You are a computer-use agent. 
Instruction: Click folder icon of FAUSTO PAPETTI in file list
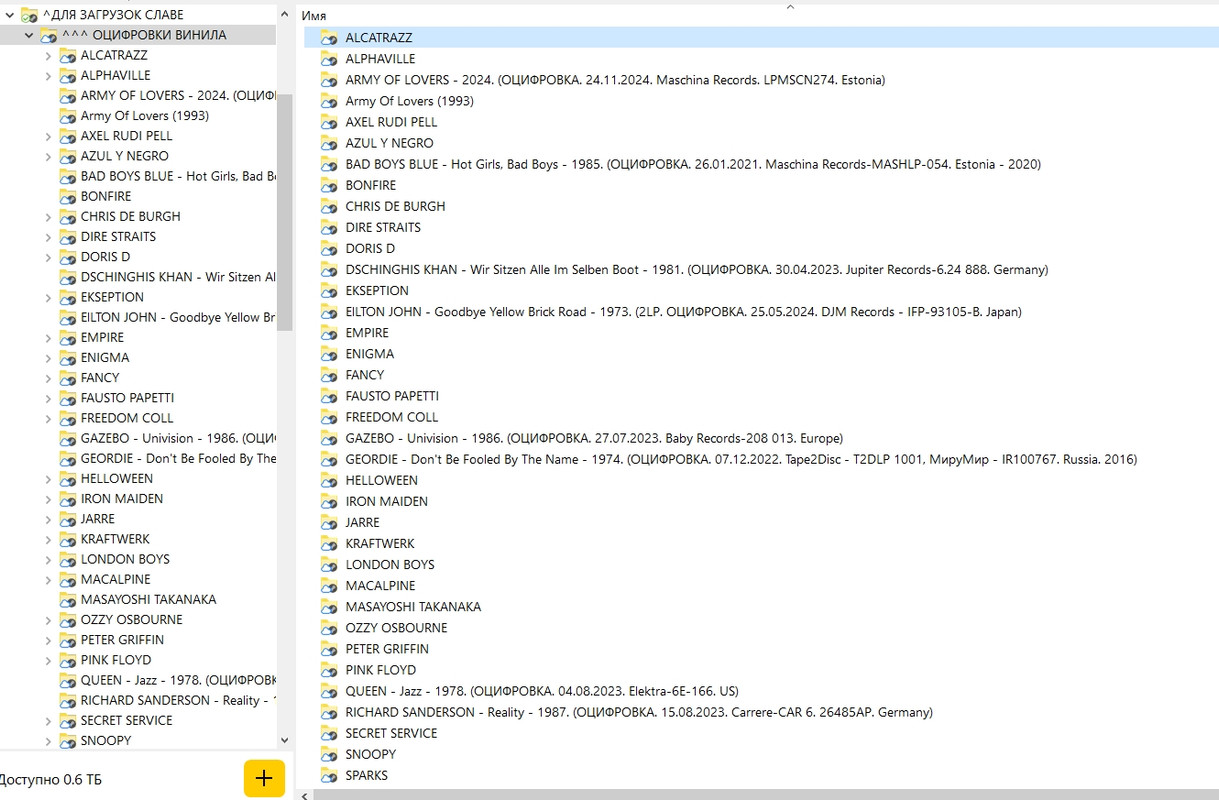click(x=329, y=396)
